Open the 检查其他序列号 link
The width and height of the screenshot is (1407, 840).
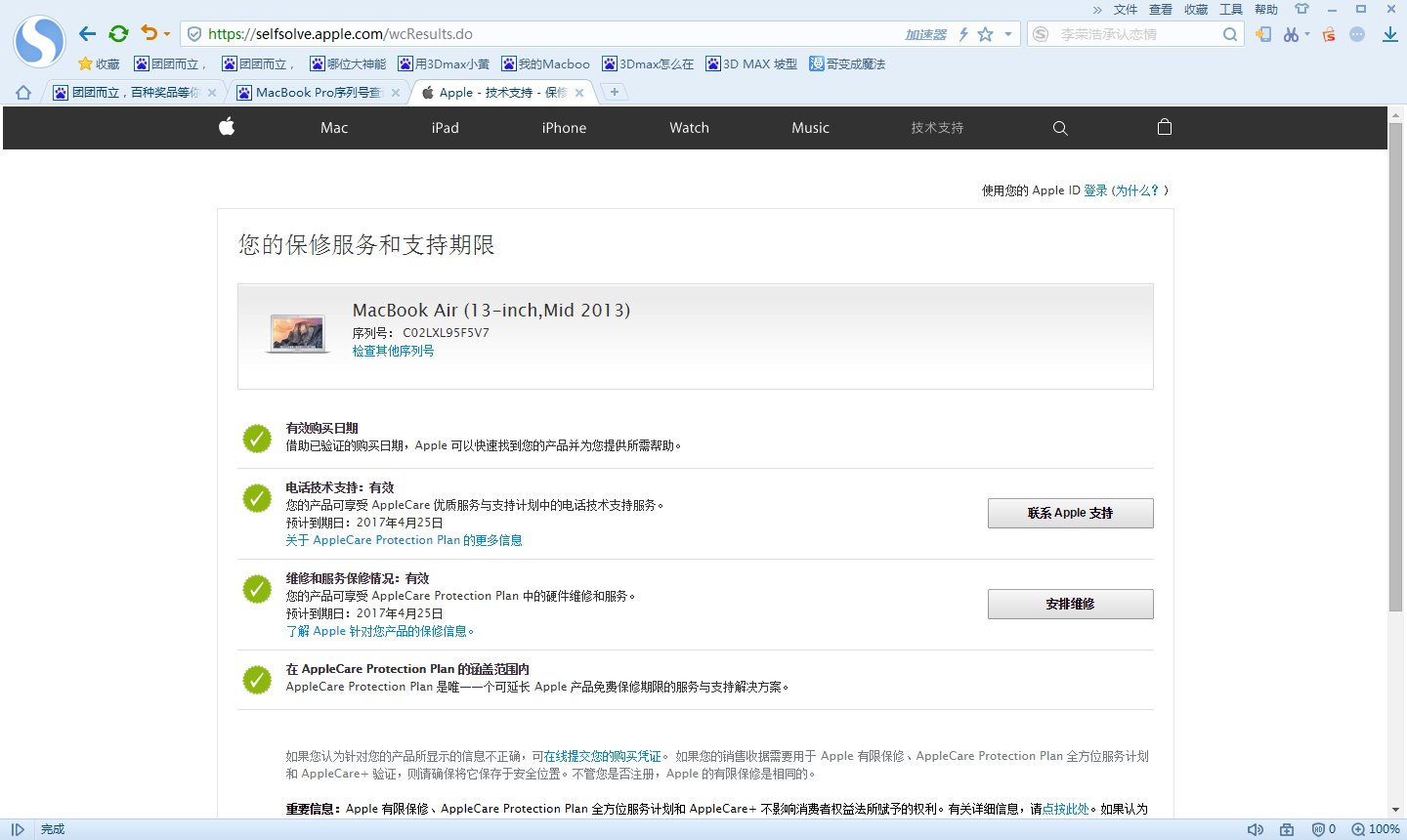pyautogui.click(x=393, y=350)
